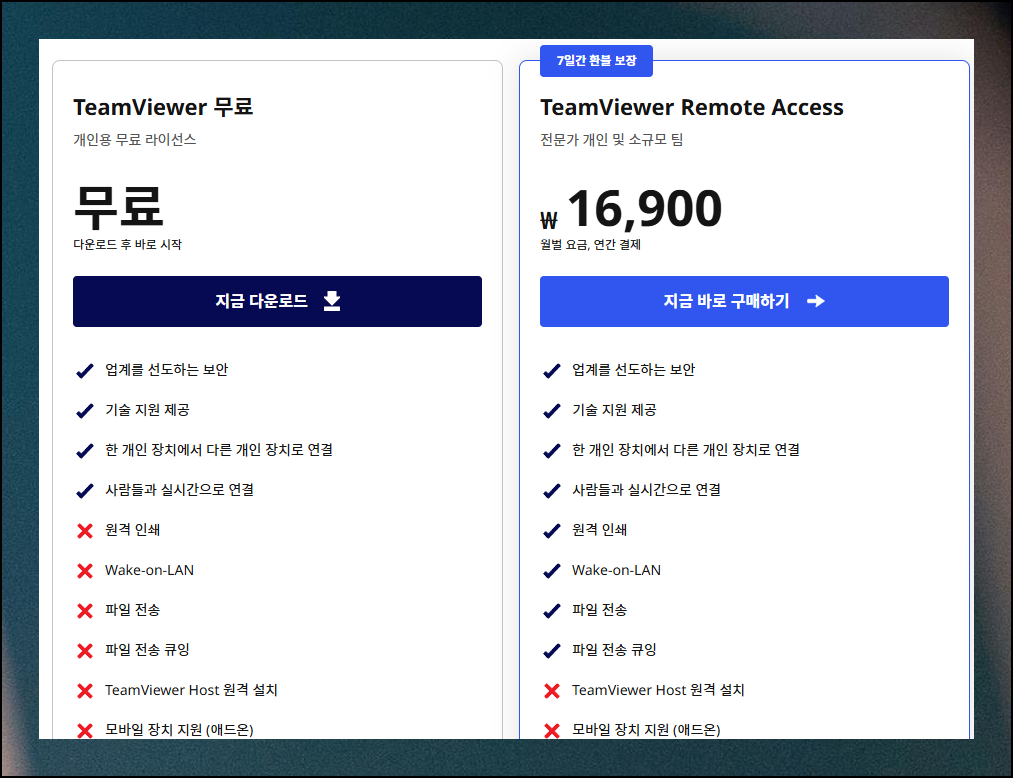Click Wake-on-LAN text in free plan
The image size is (1013, 778).
click(149, 570)
